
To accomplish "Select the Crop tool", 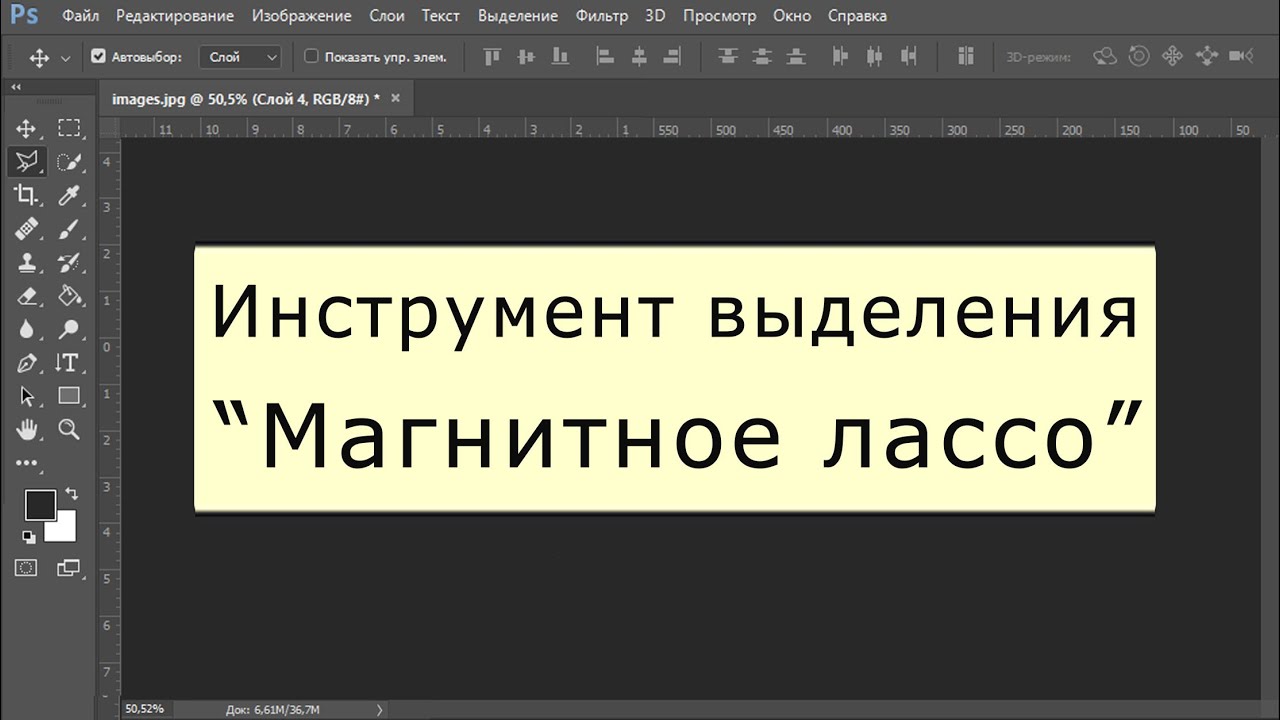I will pos(26,195).
